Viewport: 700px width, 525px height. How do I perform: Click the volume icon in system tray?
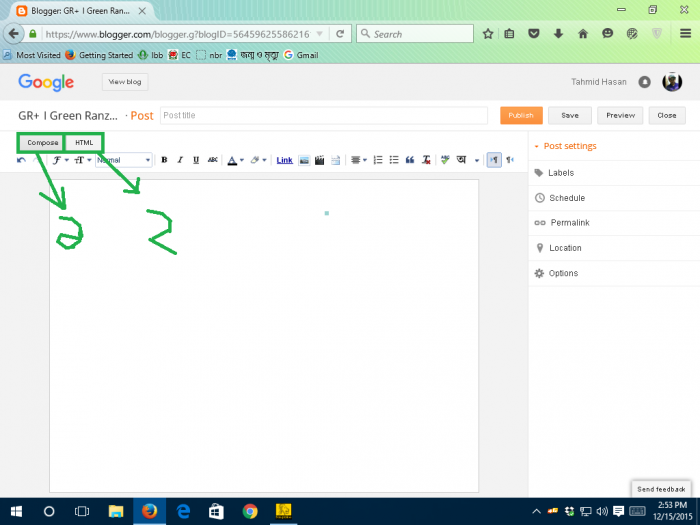click(602, 511)
